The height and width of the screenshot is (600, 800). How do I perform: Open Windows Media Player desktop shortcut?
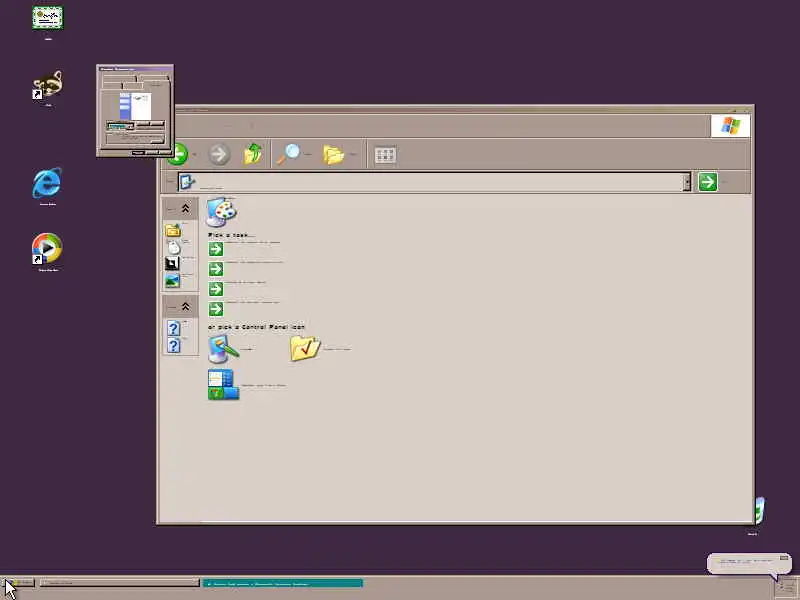pyautogui.click(x=47, y=248)
